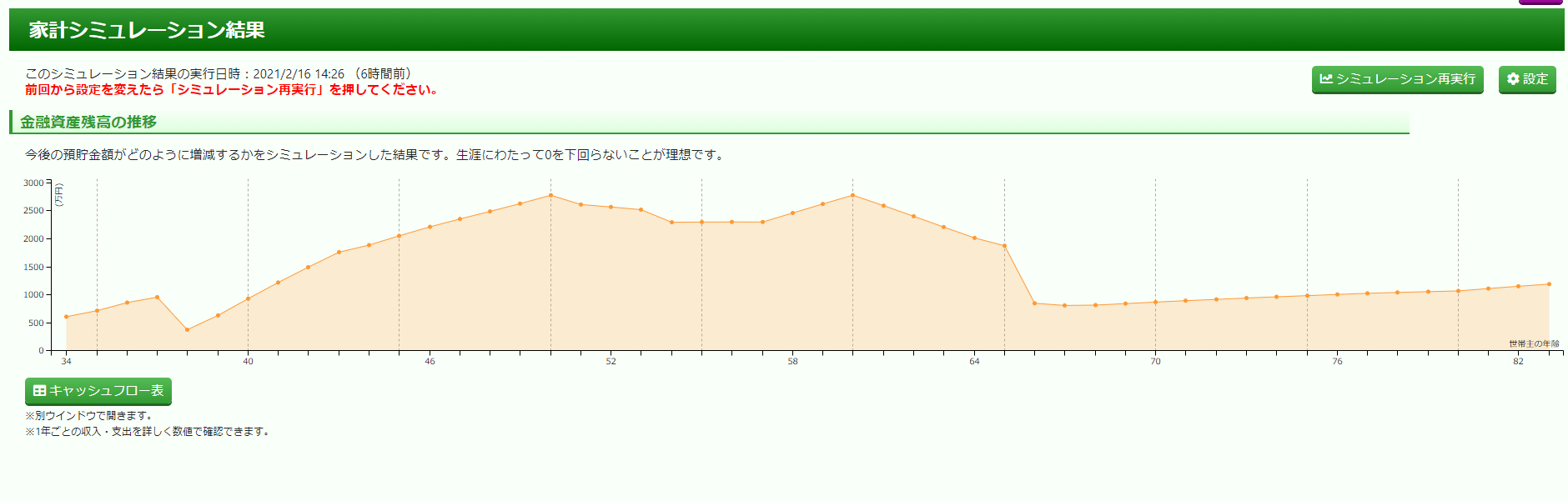
Task: Click the y-axis label 3000
Action: tap(33, 183)
